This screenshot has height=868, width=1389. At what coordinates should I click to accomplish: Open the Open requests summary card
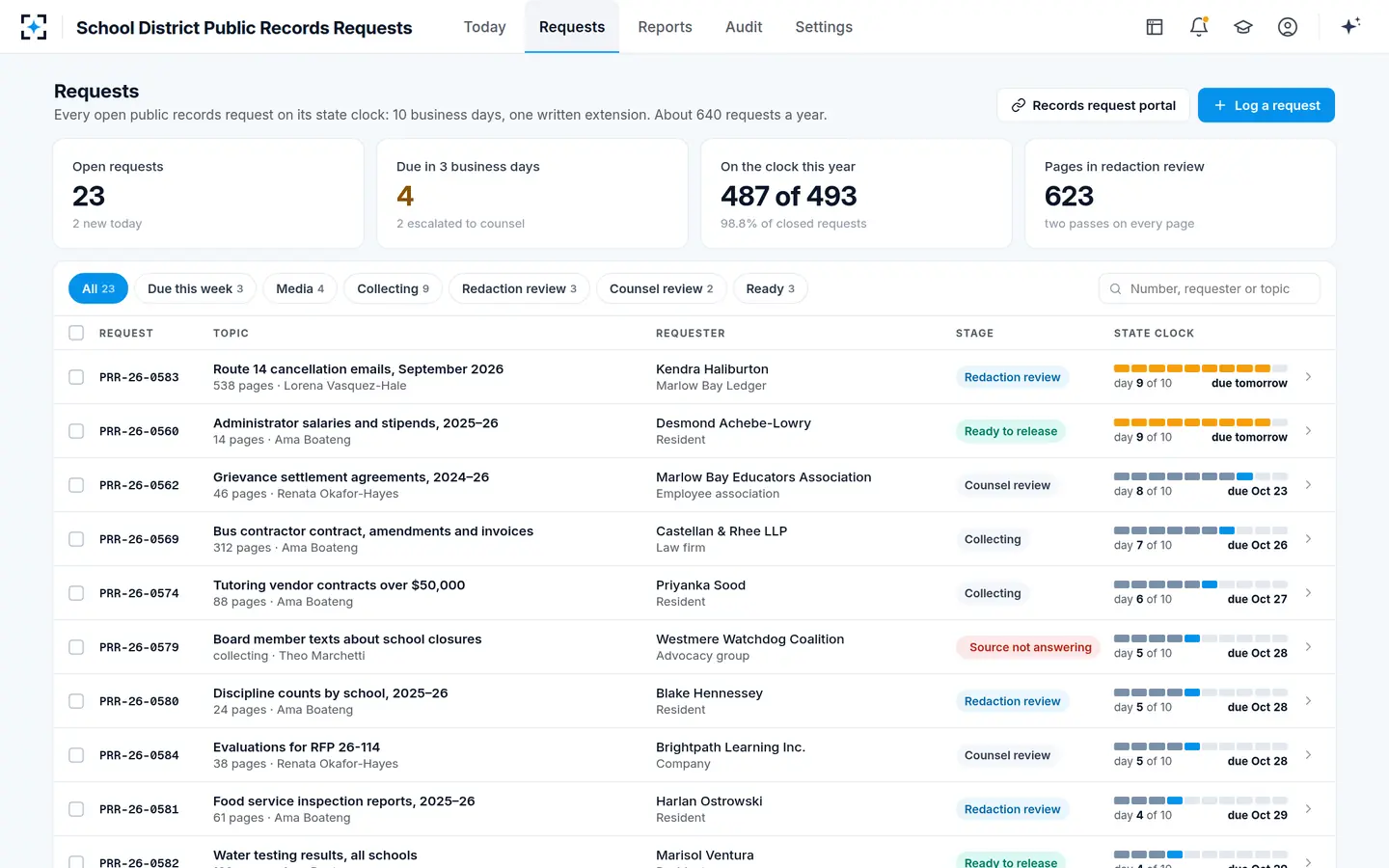coord(208,194)
